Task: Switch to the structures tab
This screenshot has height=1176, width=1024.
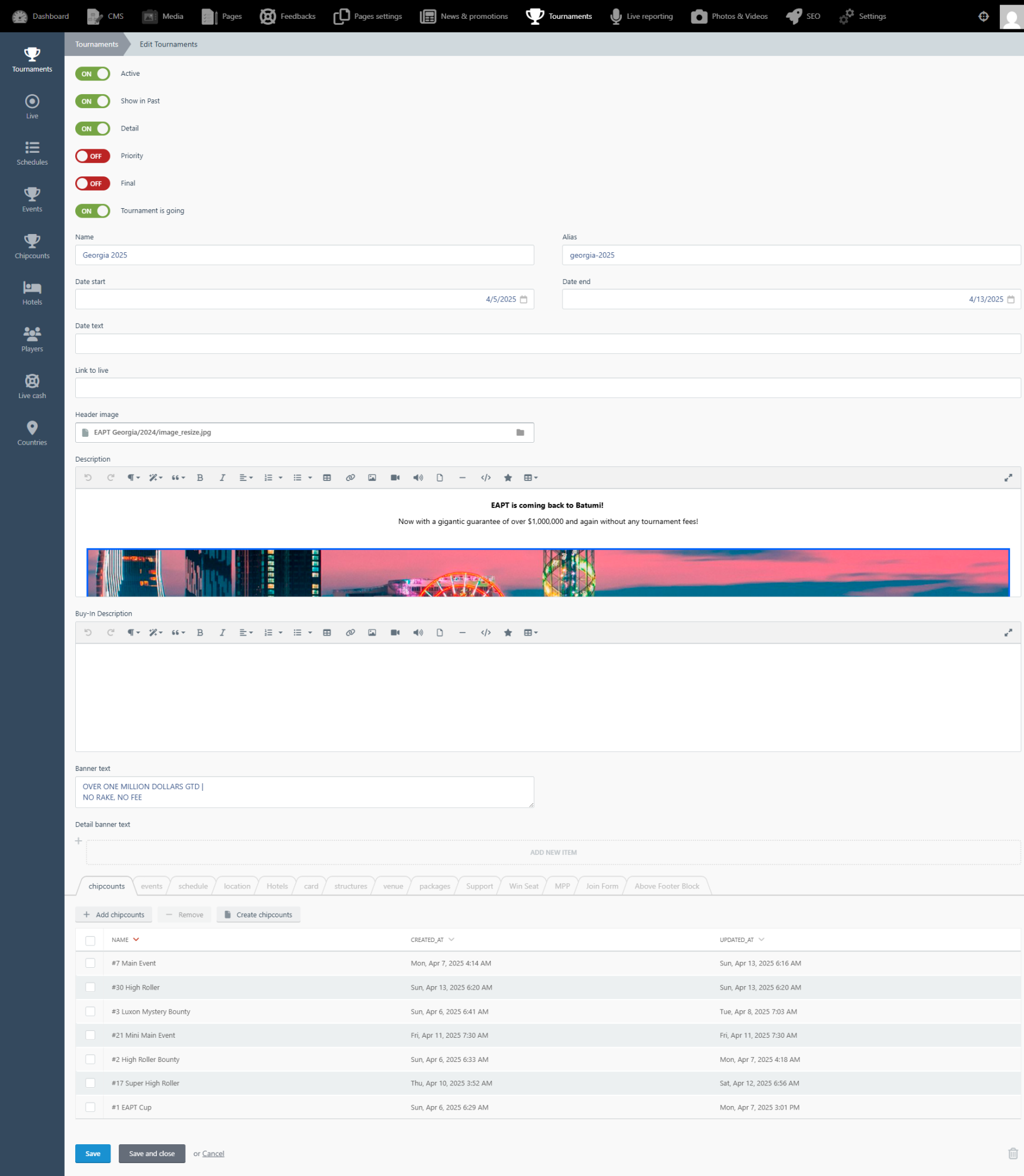Action: pyautogui.click(x=350, y=886)
